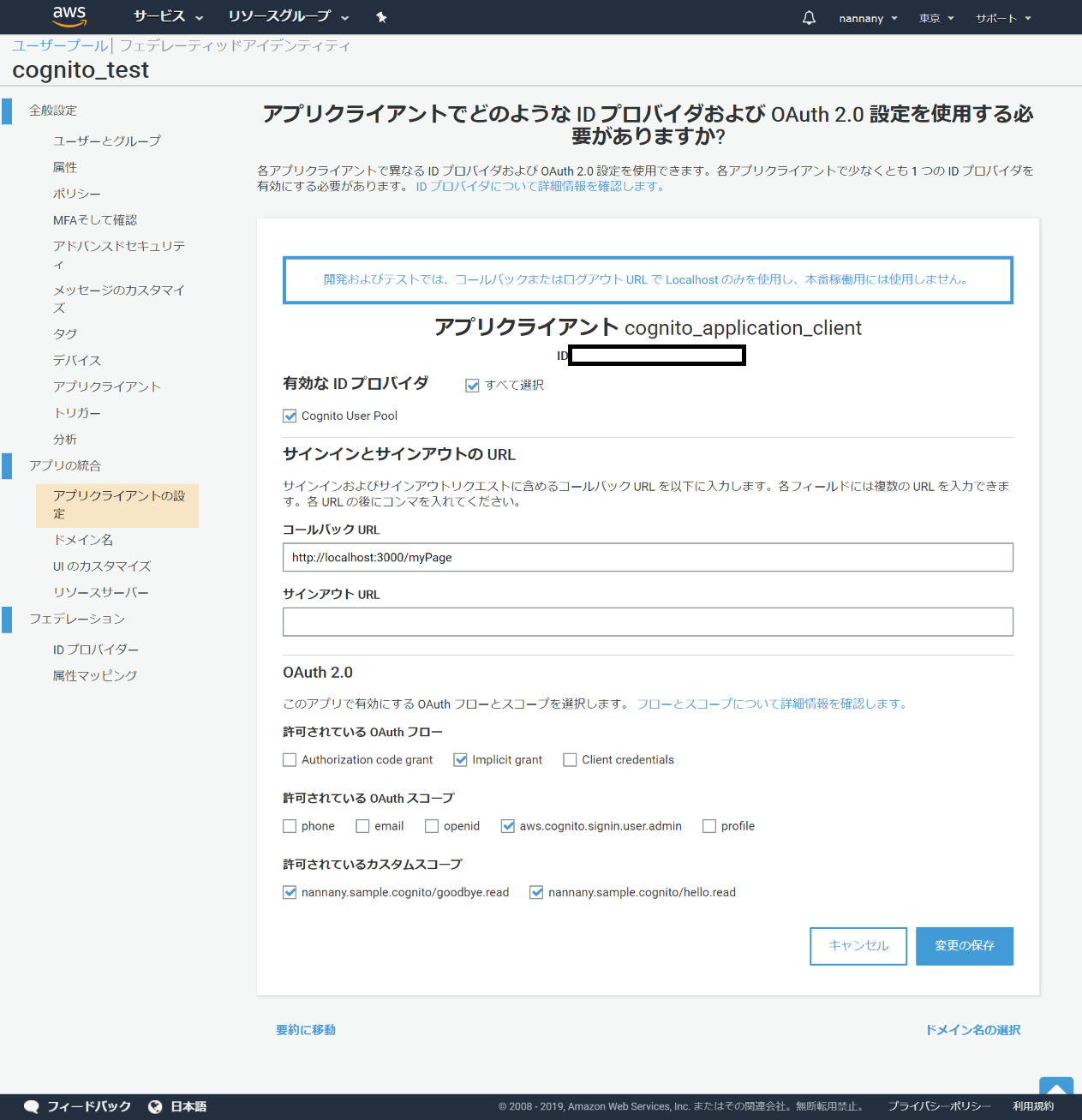Enable the Authorization code grant checkbox

pos(289,759)
